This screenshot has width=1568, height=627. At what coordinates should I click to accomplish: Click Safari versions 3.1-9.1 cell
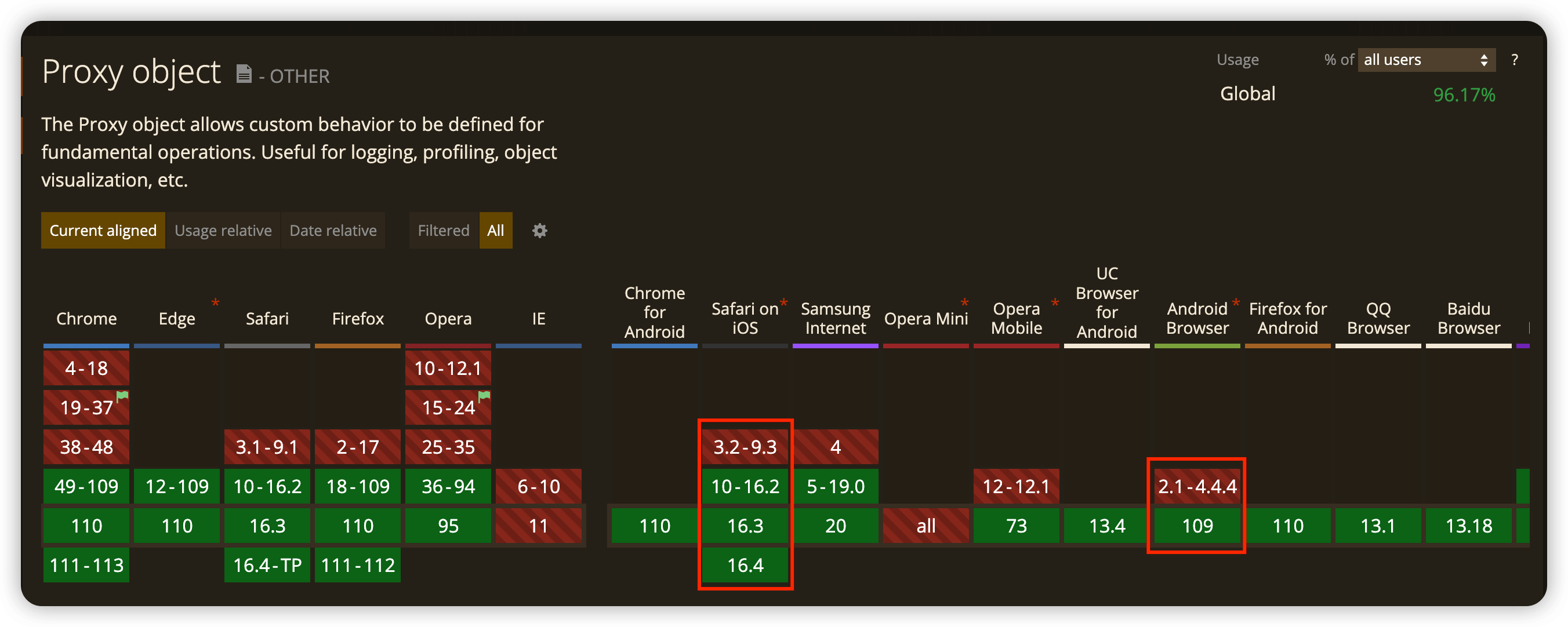267,447
